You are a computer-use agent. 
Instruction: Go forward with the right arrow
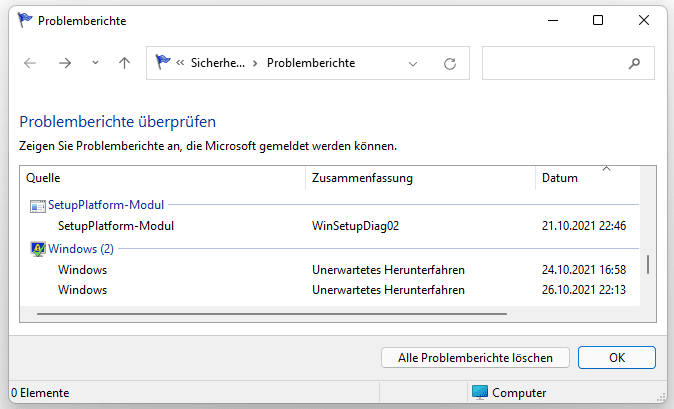[65, 63]
